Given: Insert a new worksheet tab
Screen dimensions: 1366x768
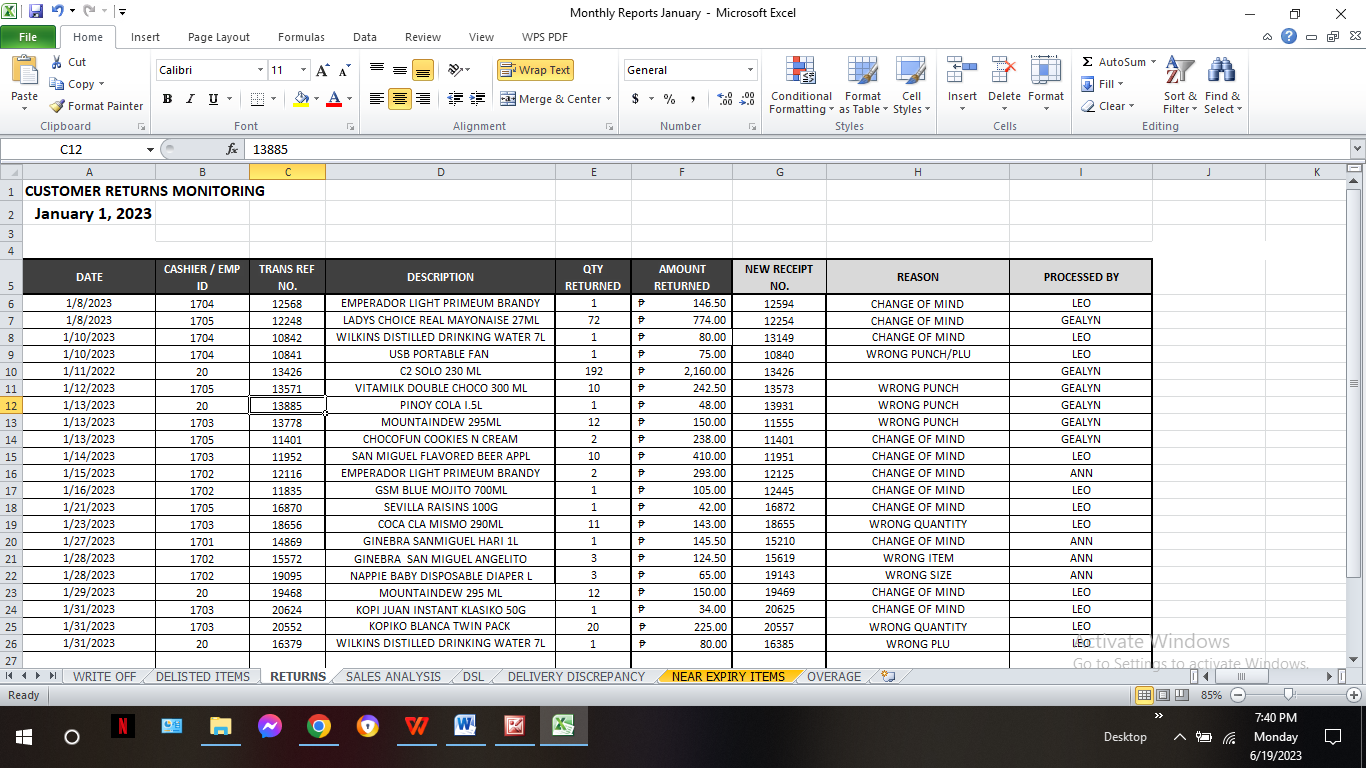Looking at the screenshot, I should click(x=889, y=677).
